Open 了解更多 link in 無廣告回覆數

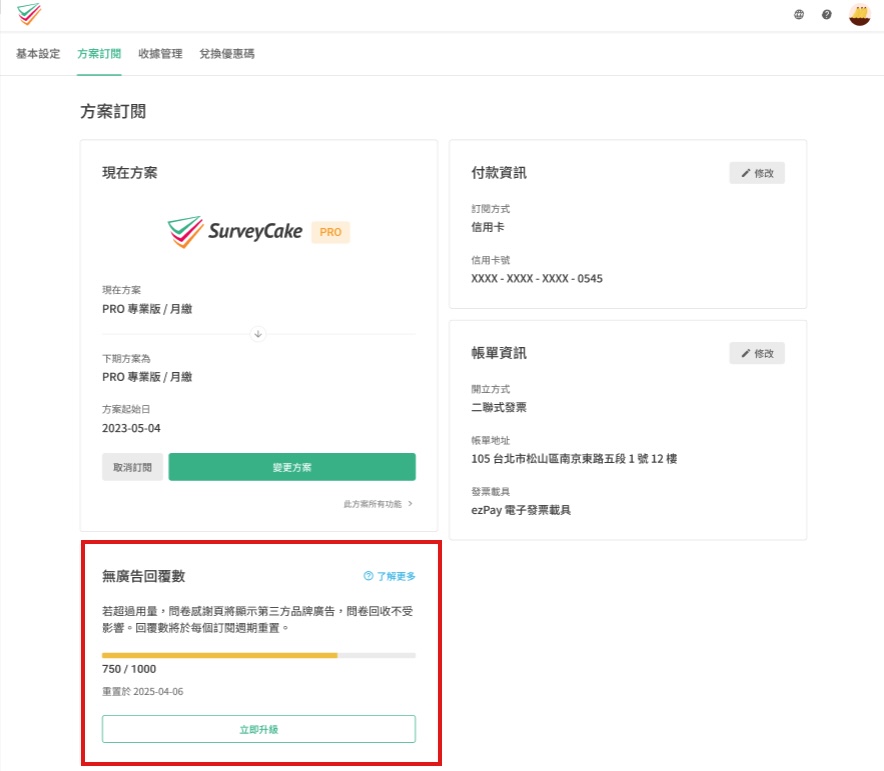click(390, 576)
